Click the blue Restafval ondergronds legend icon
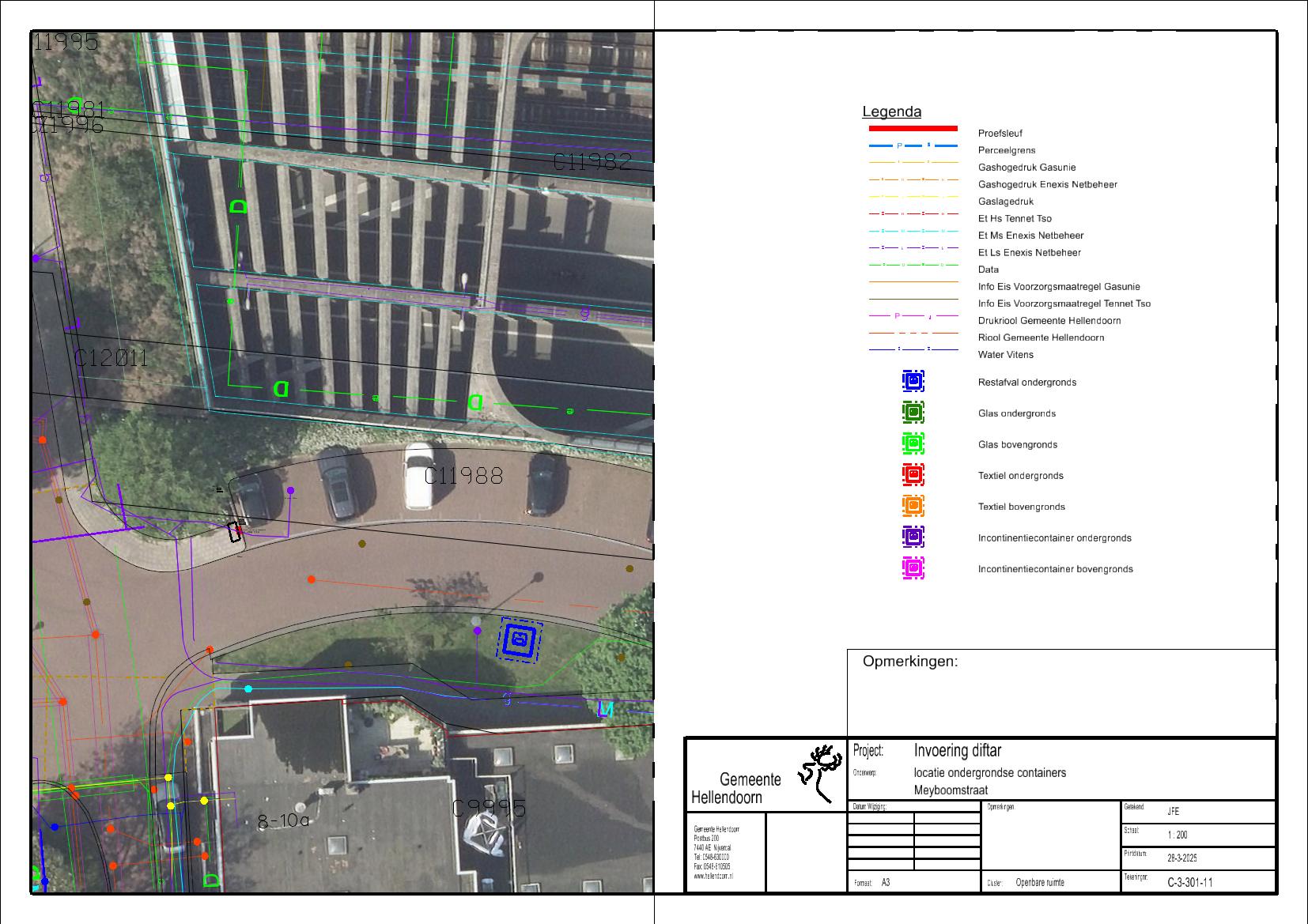 coord(913,382)
